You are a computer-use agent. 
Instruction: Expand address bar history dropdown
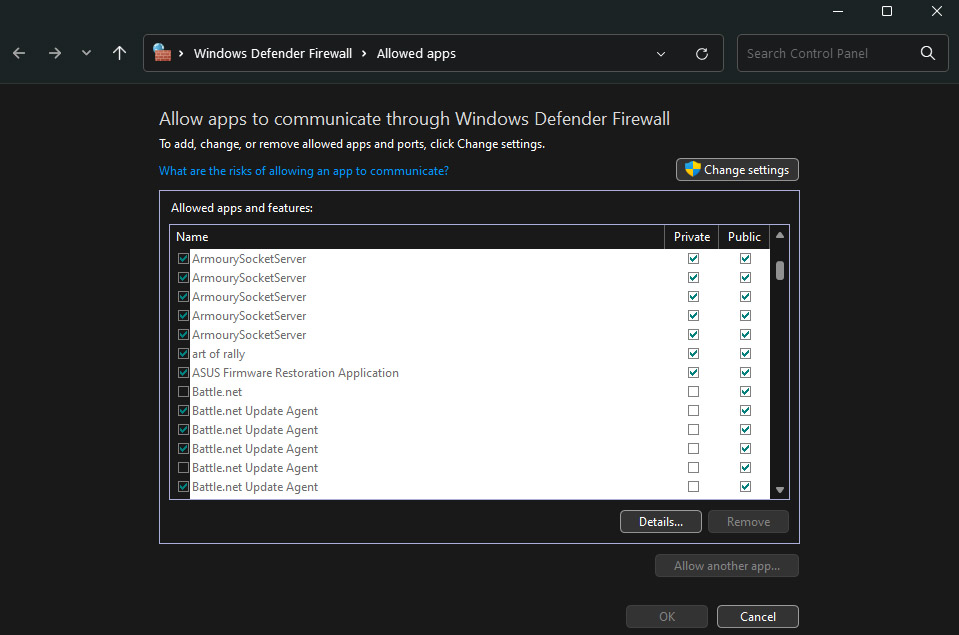661,54
